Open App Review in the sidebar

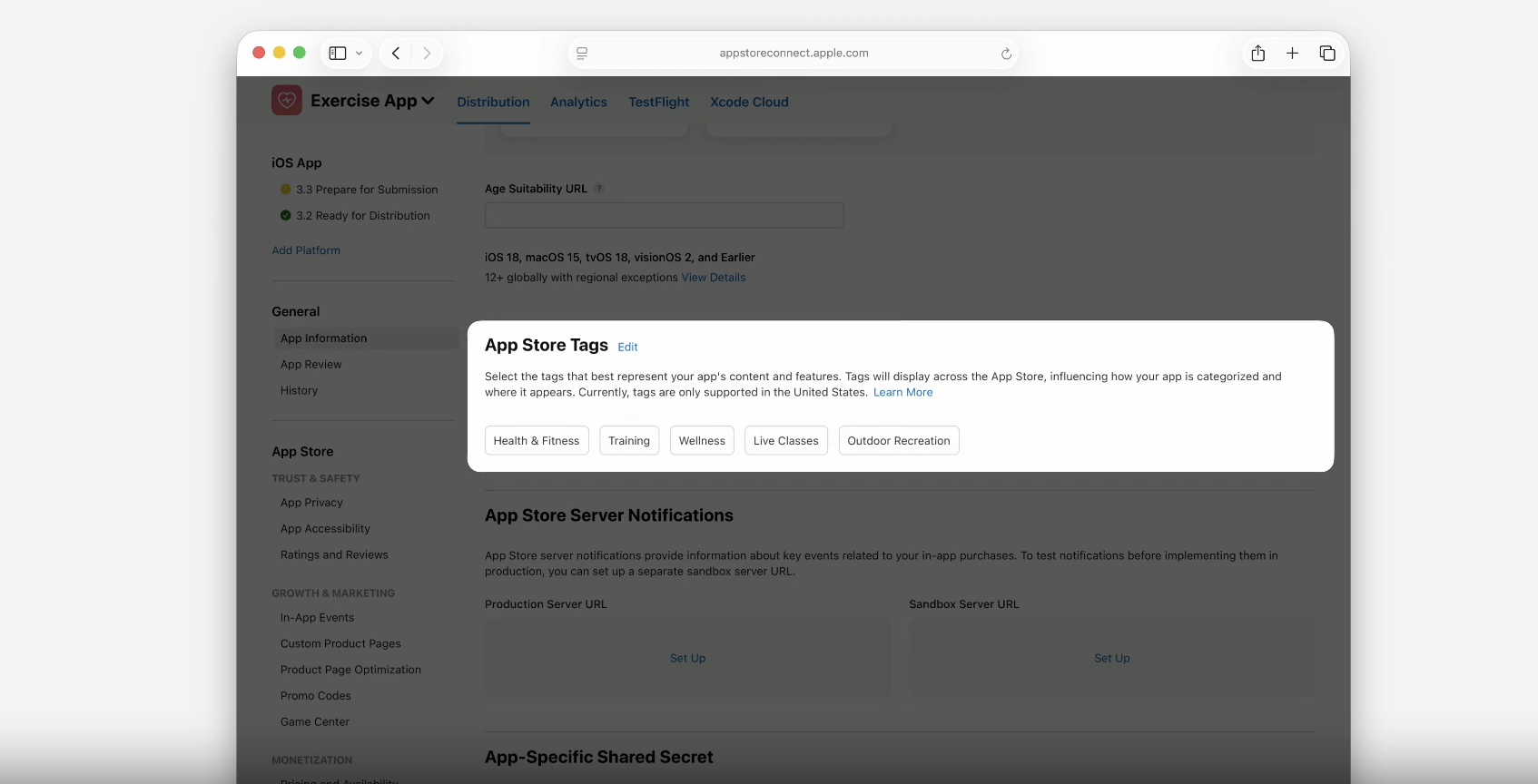pos(311,365)
